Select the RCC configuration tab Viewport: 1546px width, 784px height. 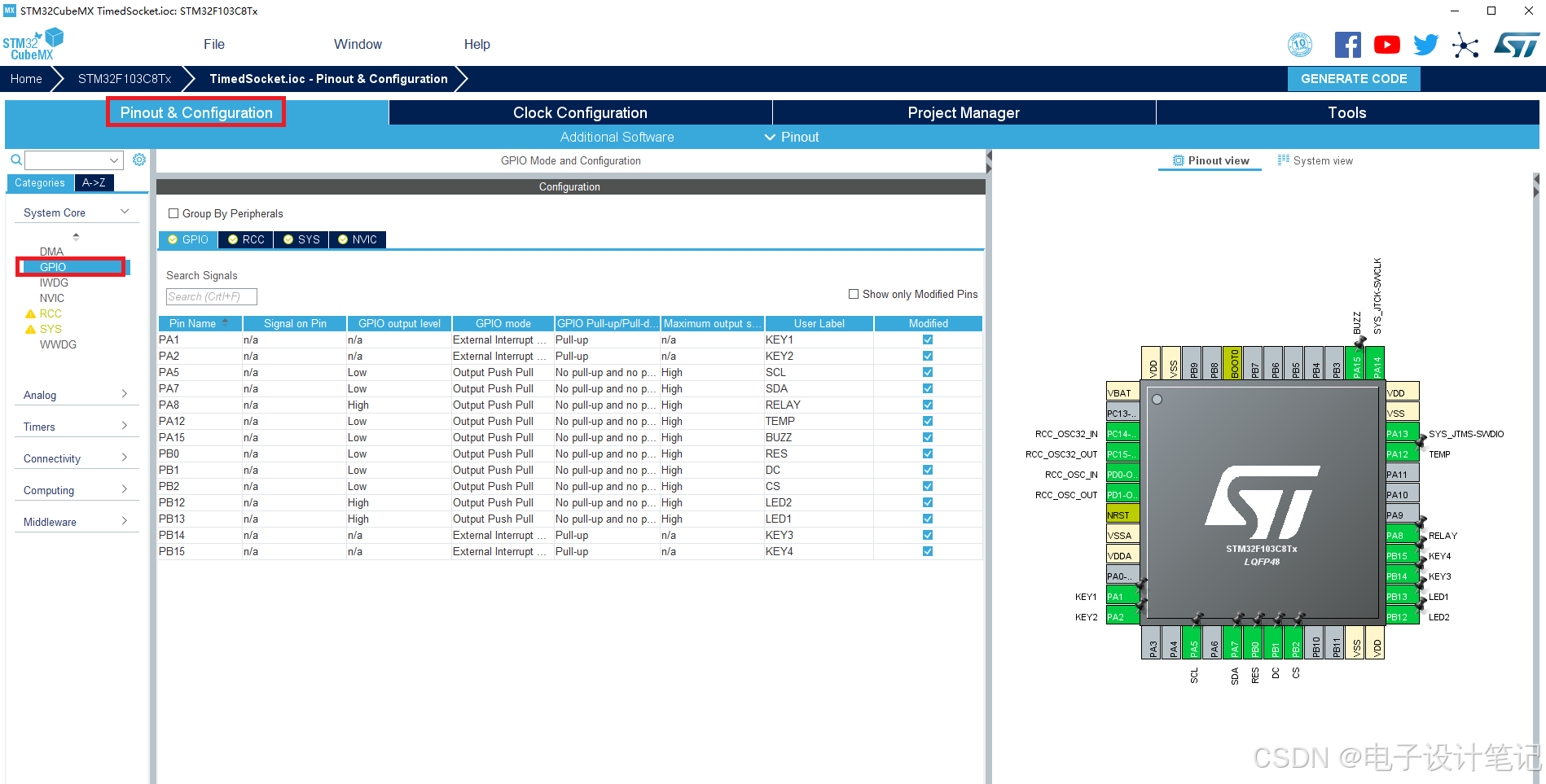click(246, 239)
